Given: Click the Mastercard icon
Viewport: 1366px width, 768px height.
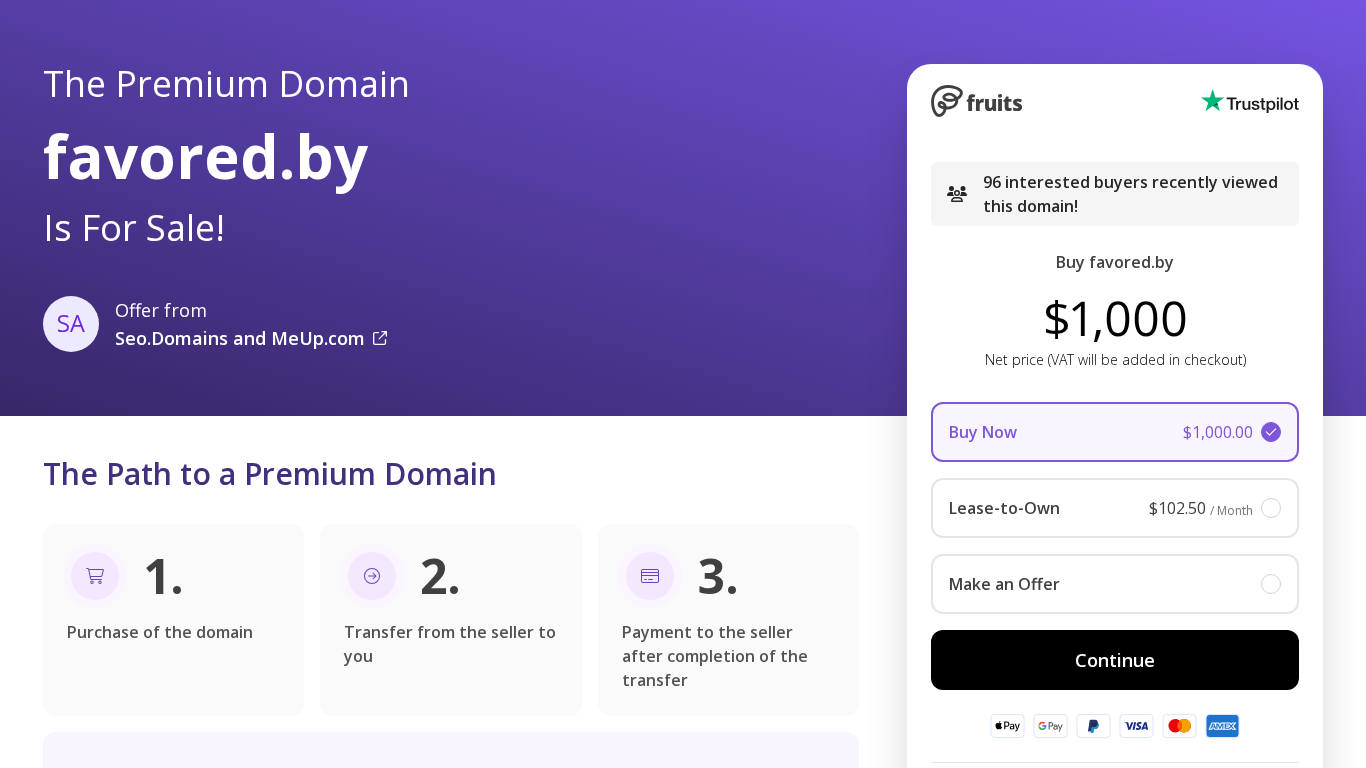Looking at the screenshot, I should [x=1179, y=726].
